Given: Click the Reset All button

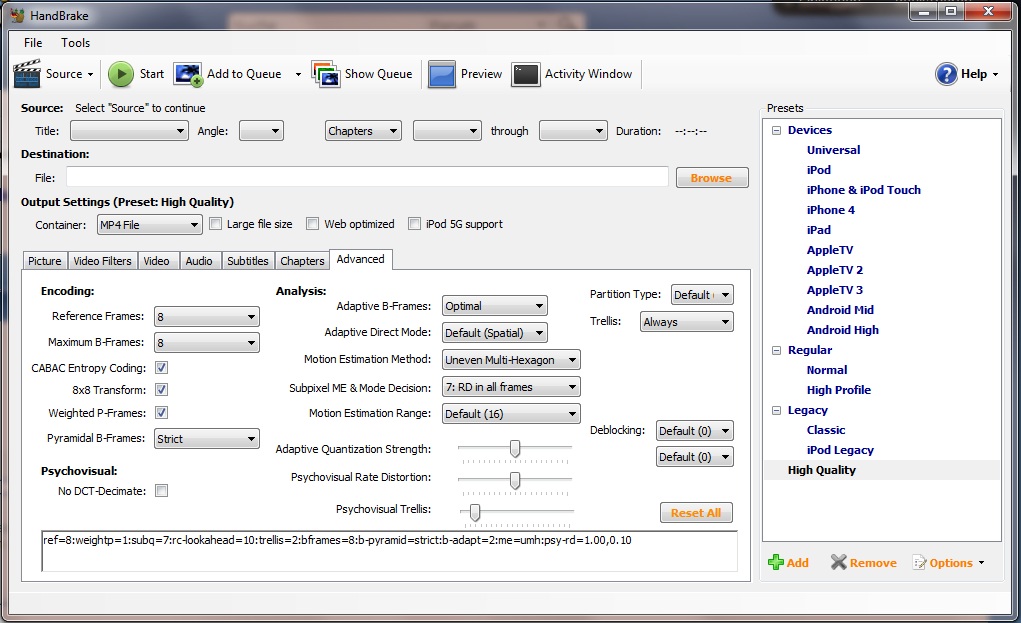Looking at the screenshot, I should (x=696, y=513).
